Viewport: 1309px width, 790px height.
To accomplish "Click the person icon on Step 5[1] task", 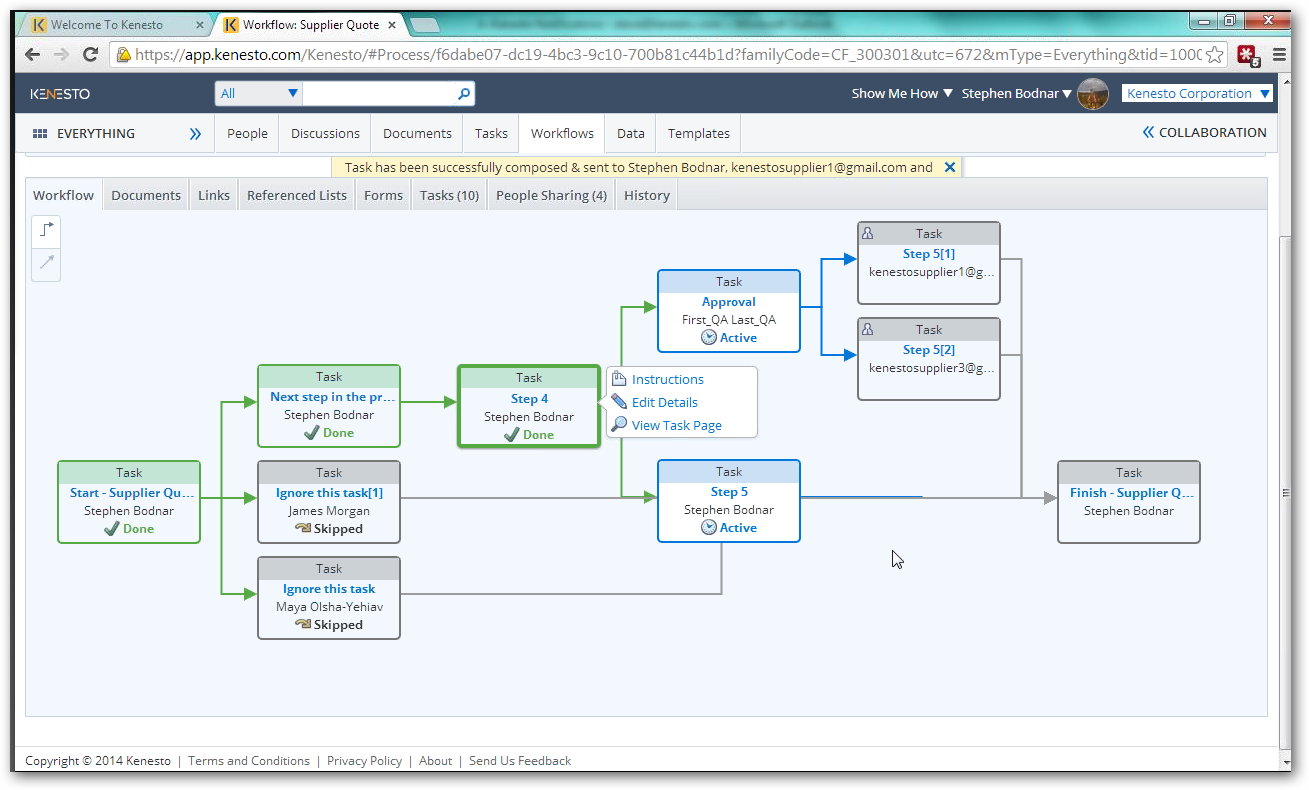I will pyautogui.click(x=867, y=233).
